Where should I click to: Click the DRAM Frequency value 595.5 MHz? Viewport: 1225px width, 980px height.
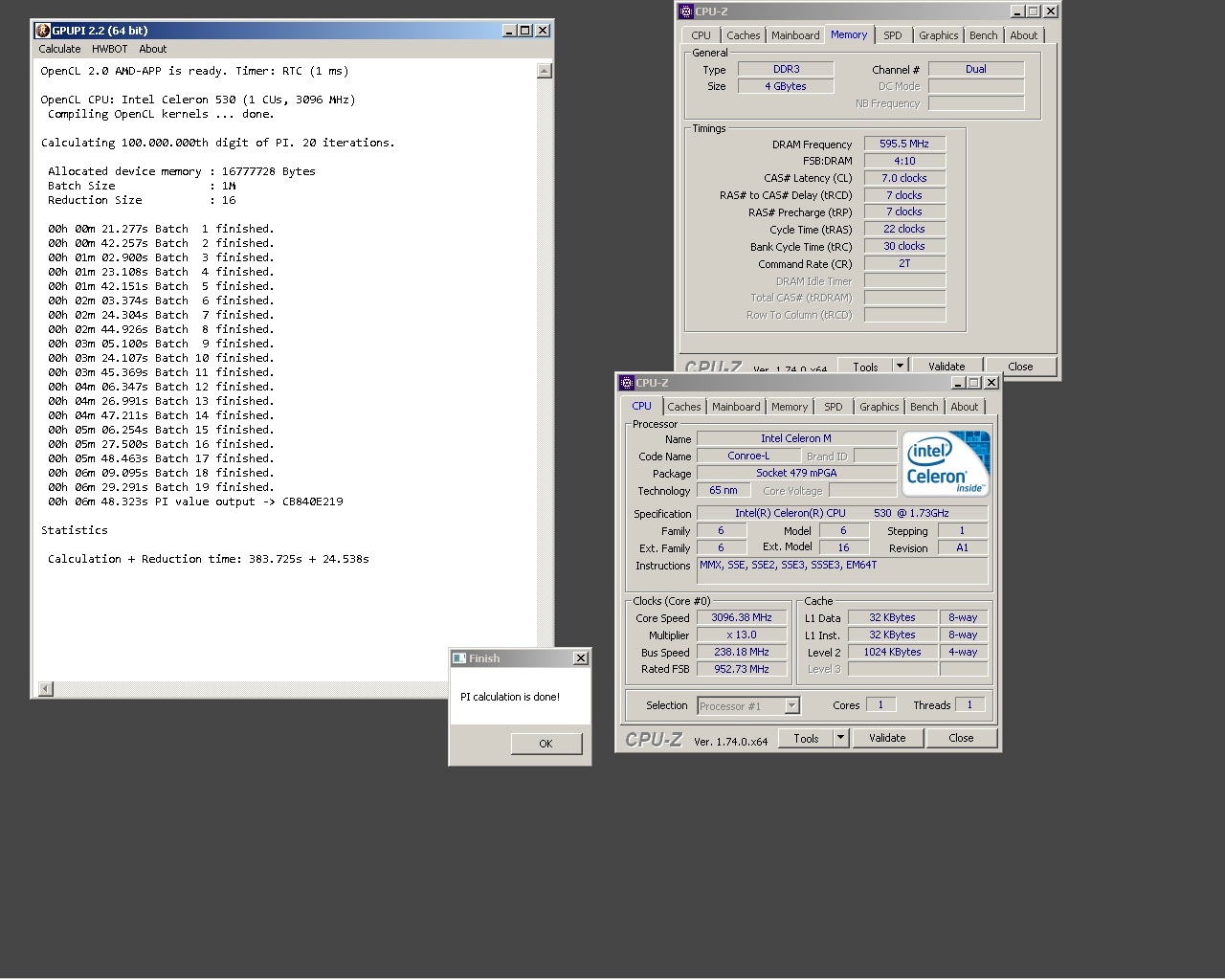click(904, 144)
